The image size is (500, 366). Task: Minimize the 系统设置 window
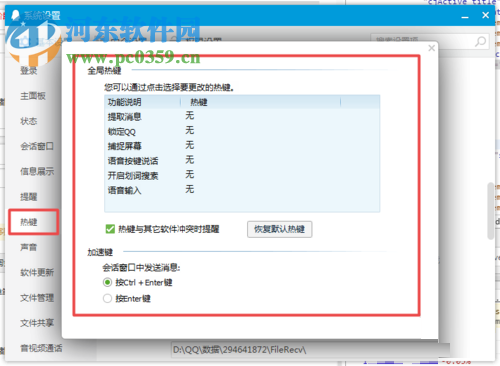[465, 16]
